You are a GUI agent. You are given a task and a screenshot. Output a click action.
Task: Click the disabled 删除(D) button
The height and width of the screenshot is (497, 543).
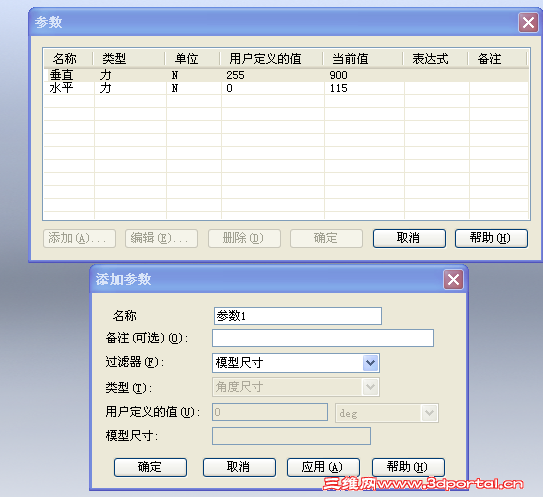point(244,238)
